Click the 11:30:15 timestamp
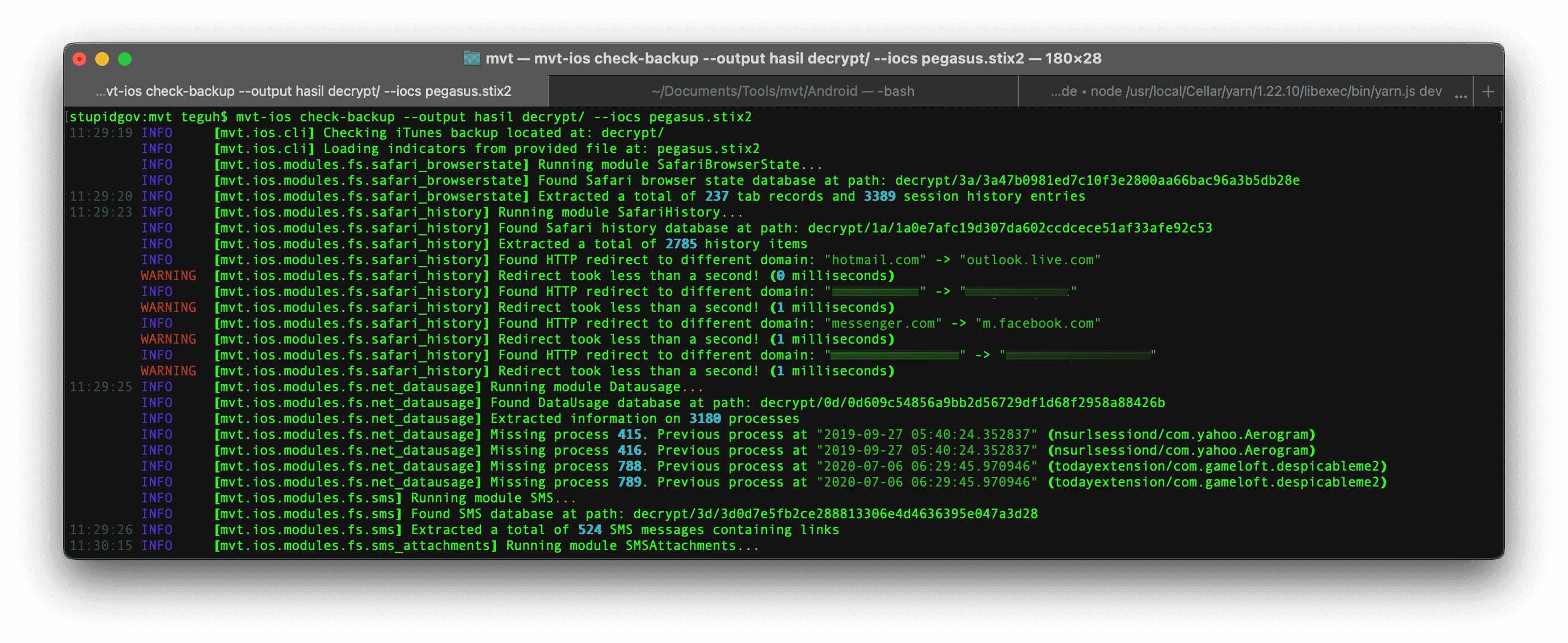This screenshot has height=643, width=1568. tap(100, 545)
